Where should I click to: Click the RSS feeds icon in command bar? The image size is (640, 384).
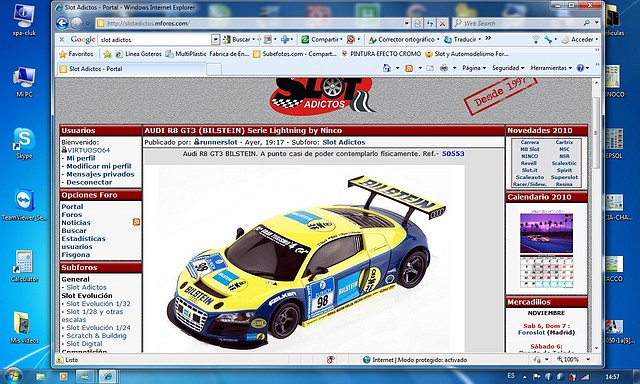409,68
